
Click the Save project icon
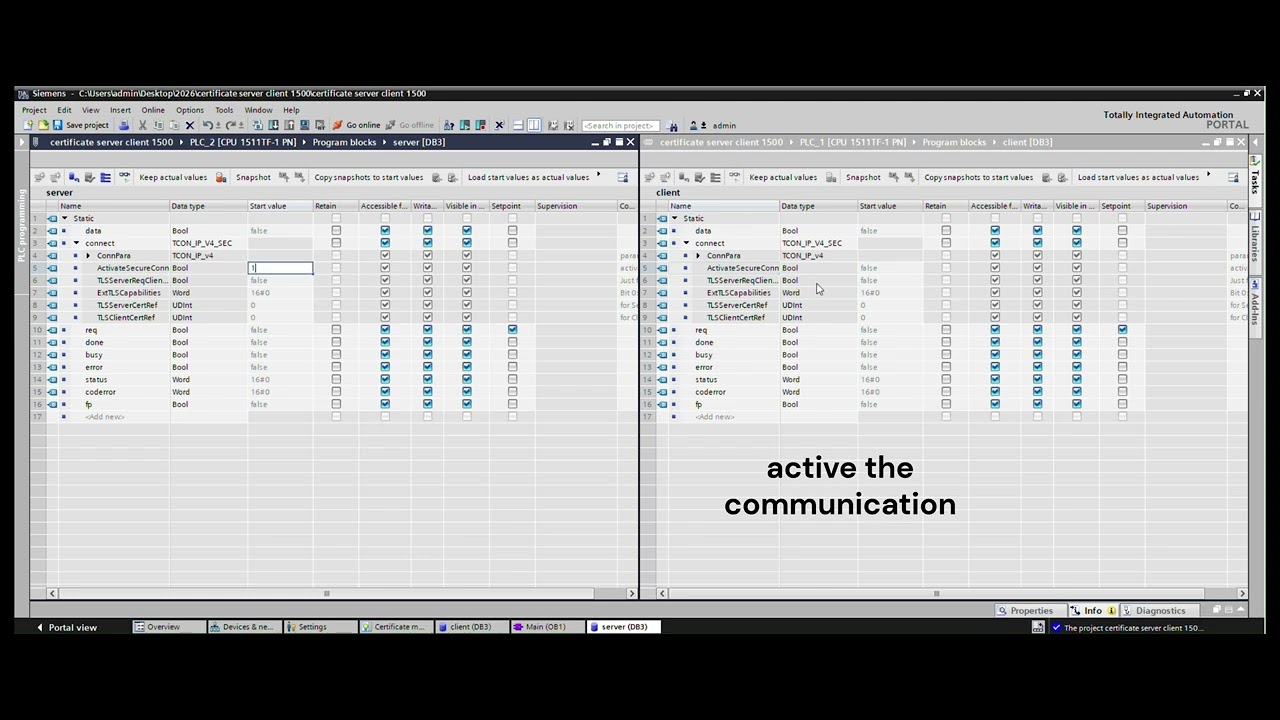58,125
